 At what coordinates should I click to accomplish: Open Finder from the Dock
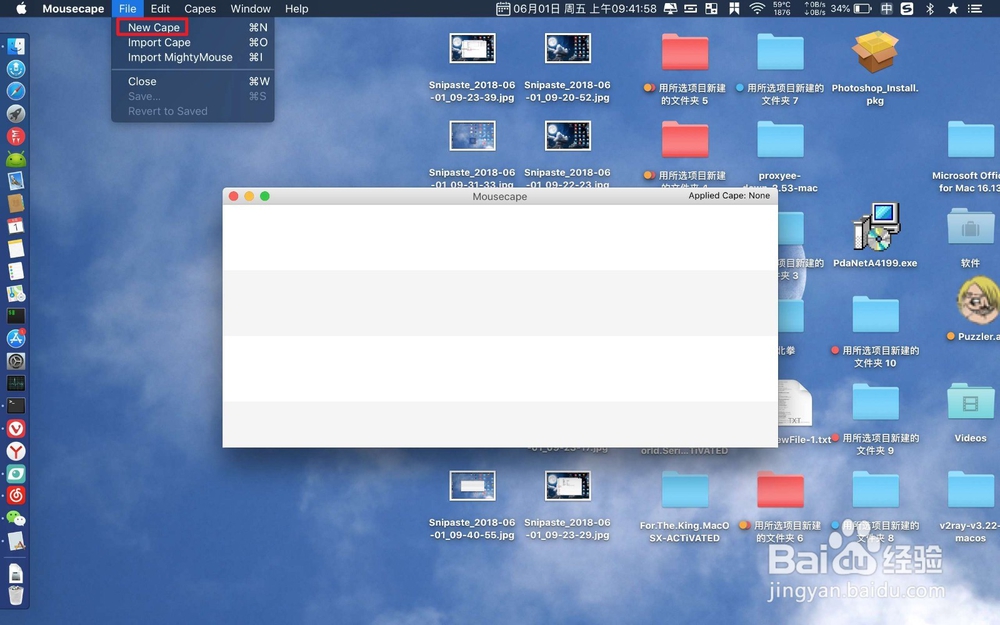16,46
